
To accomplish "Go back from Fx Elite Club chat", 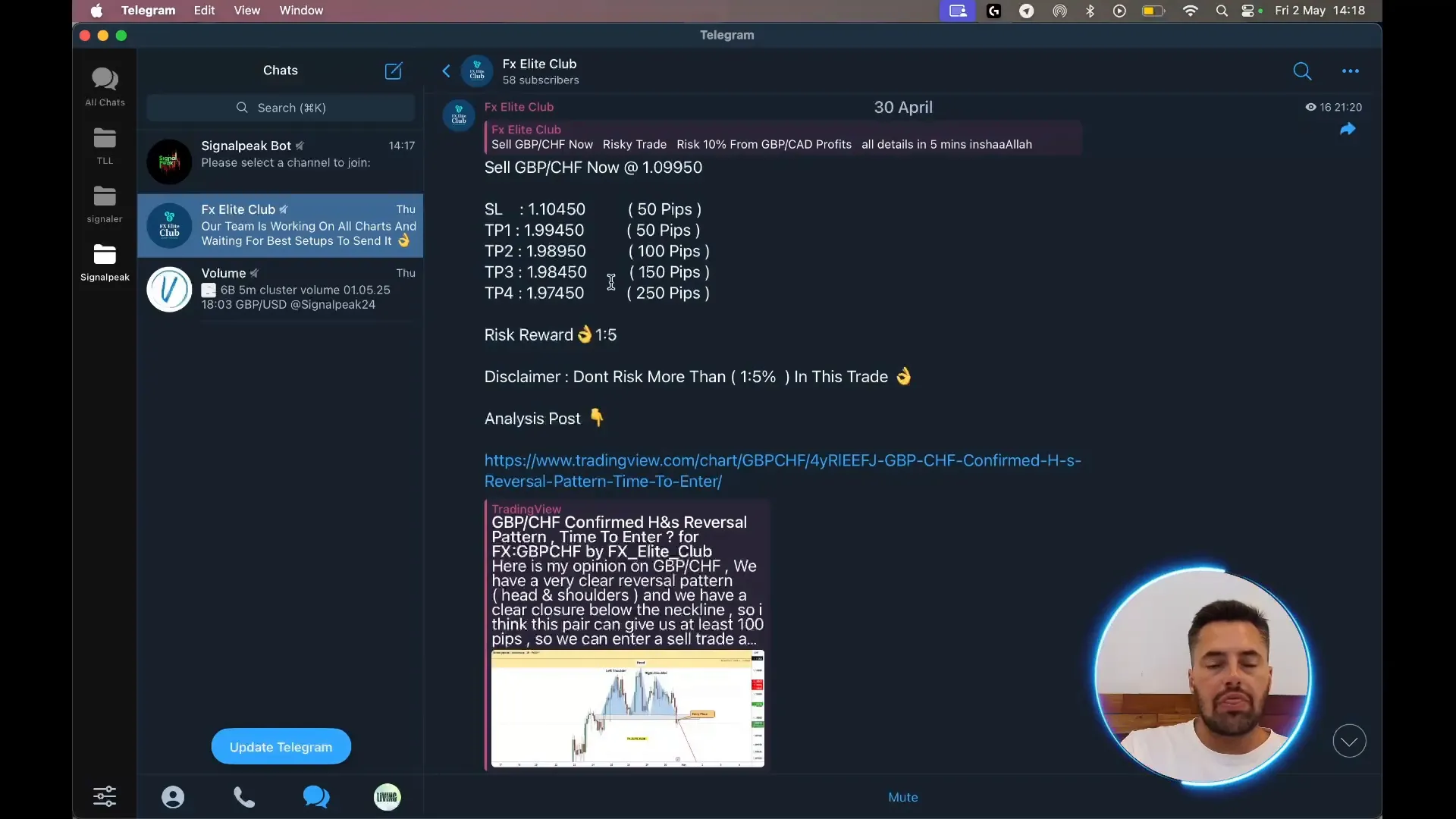I will [446, 71].
